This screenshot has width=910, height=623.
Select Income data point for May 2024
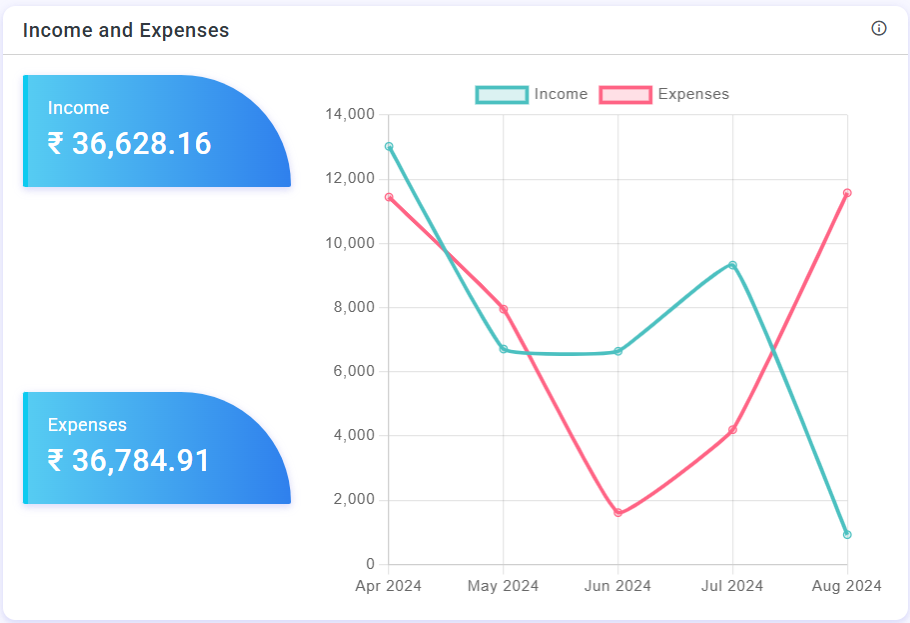click(503, 349)
